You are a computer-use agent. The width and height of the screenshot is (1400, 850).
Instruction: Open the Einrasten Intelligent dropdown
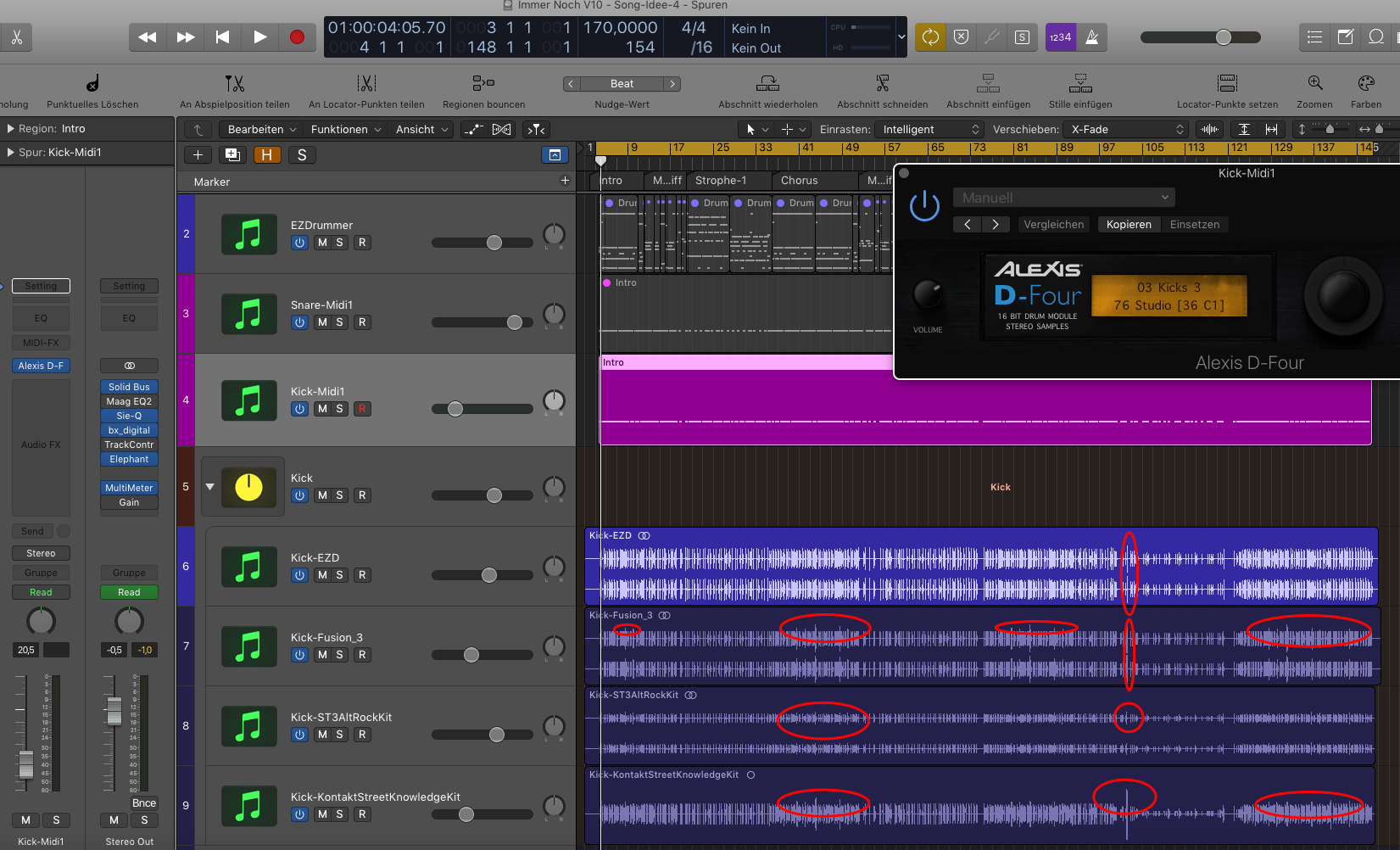pyautogui.click(x=930, y=130)
